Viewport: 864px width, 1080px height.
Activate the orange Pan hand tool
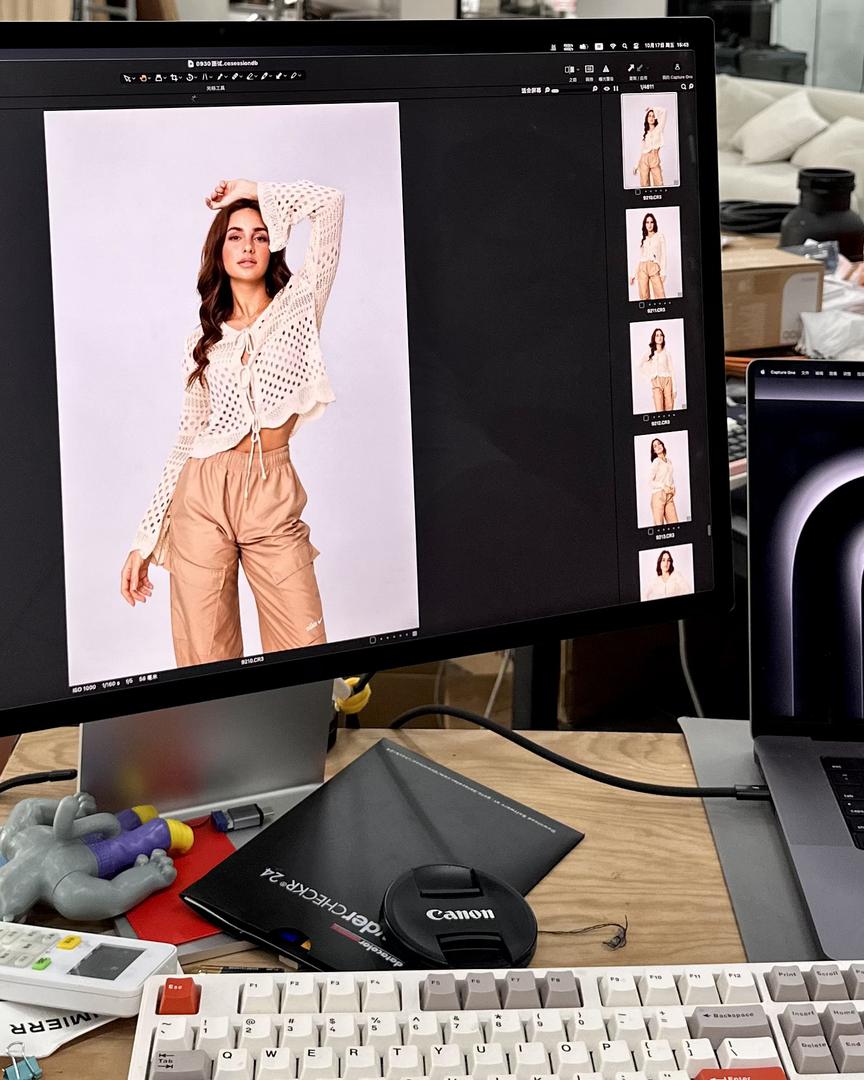click(143, 77)
